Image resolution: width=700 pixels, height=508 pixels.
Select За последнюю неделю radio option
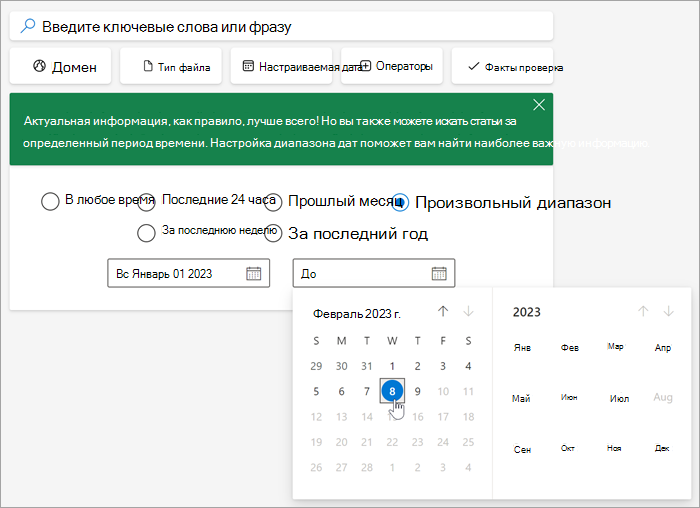tap(146, 233)
